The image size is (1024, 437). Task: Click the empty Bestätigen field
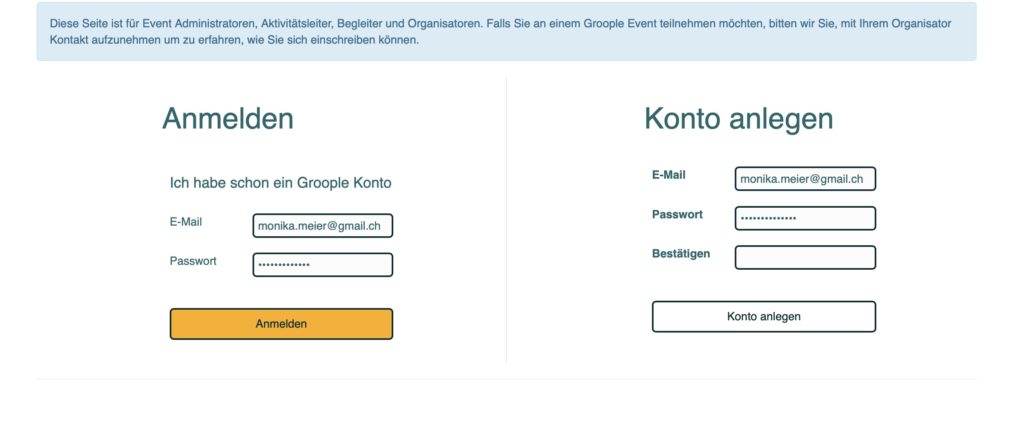tap(805, 258)
